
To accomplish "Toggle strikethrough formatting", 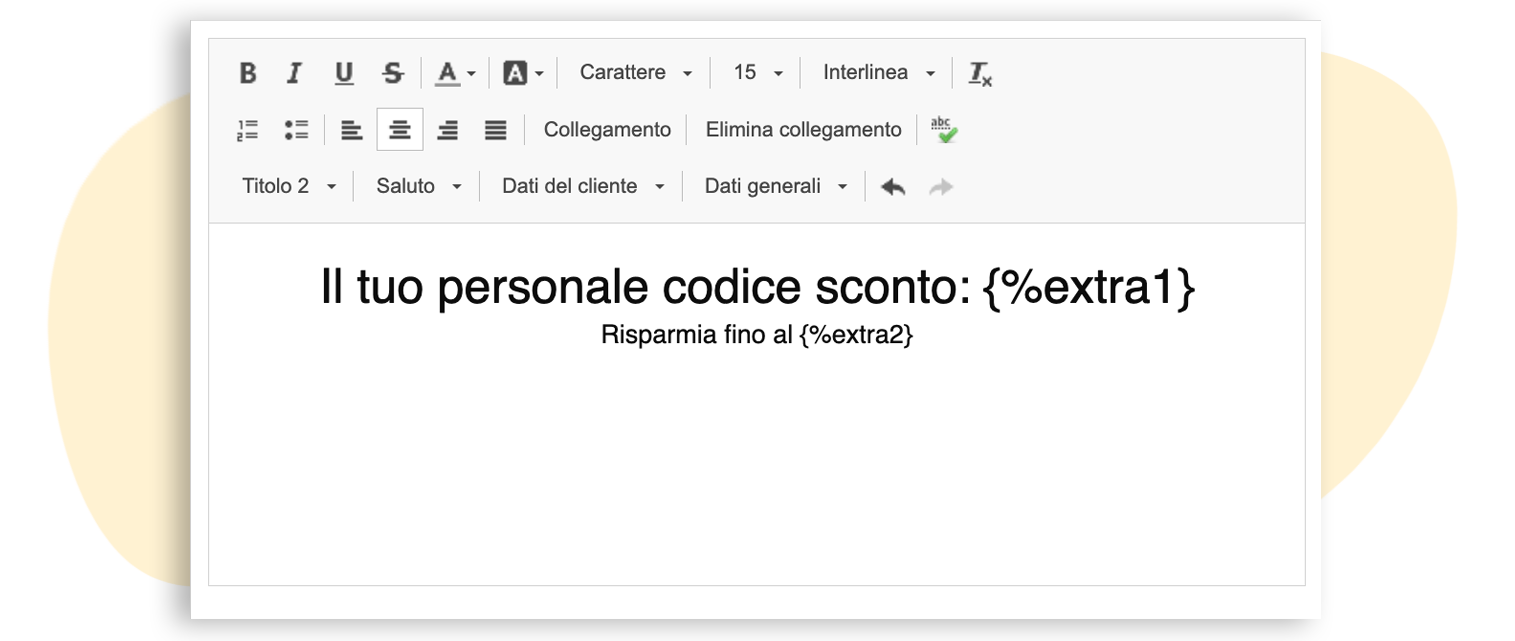I will pyautogui.click(x=394, y=73).
